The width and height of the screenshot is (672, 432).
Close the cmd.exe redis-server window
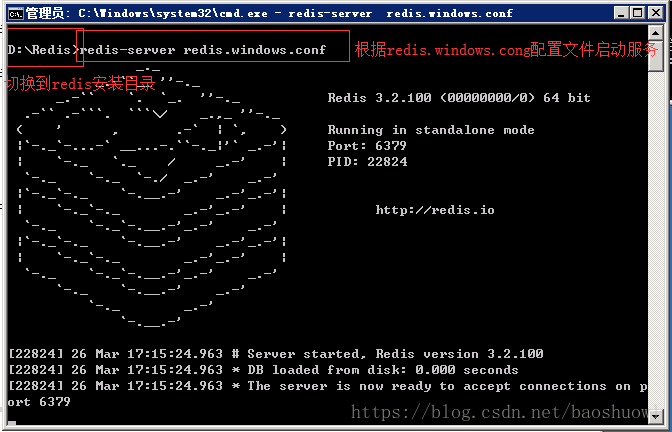pyautogui.click(x=655, y=13)
